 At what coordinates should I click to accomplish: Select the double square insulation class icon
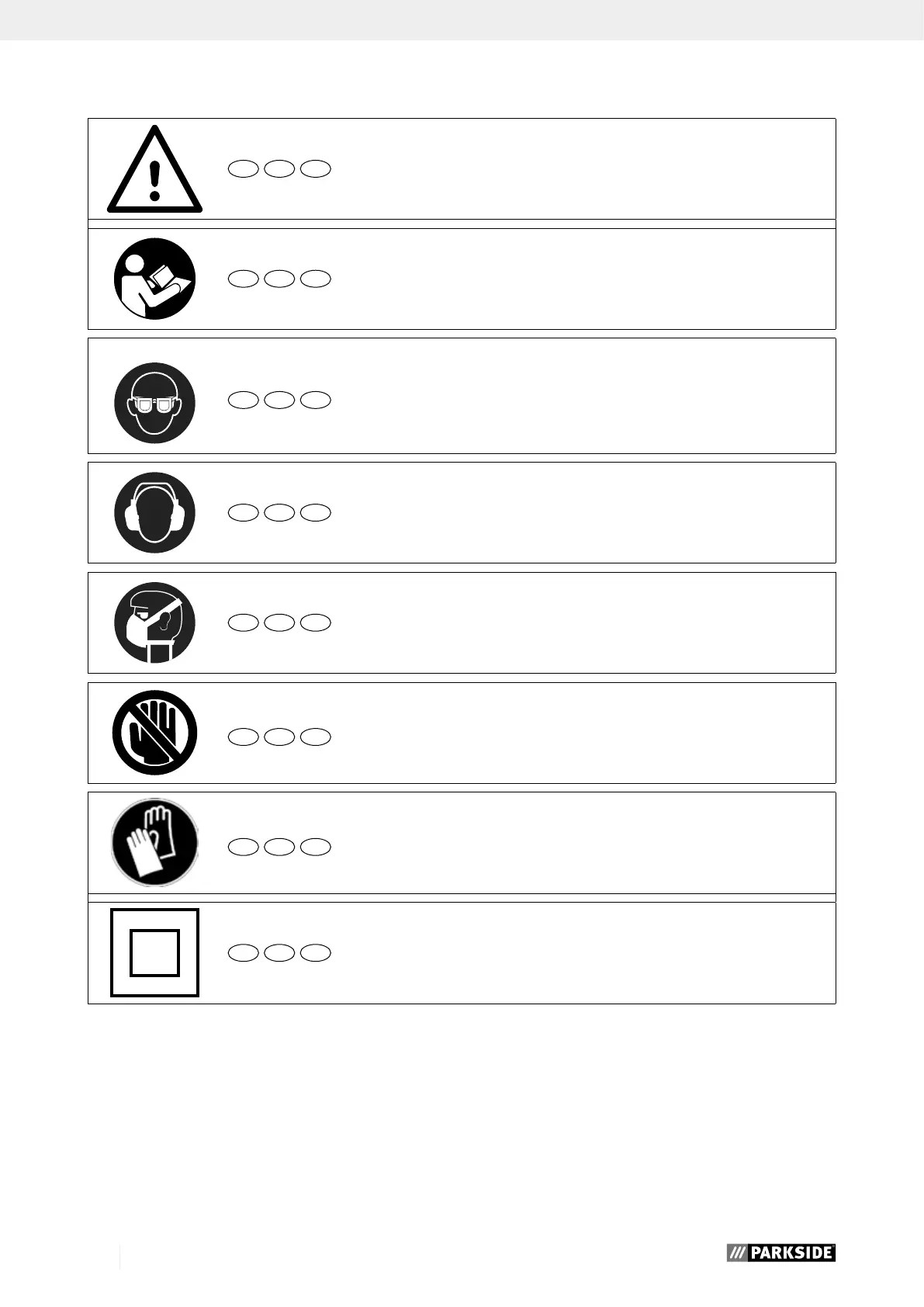[154, 952]
